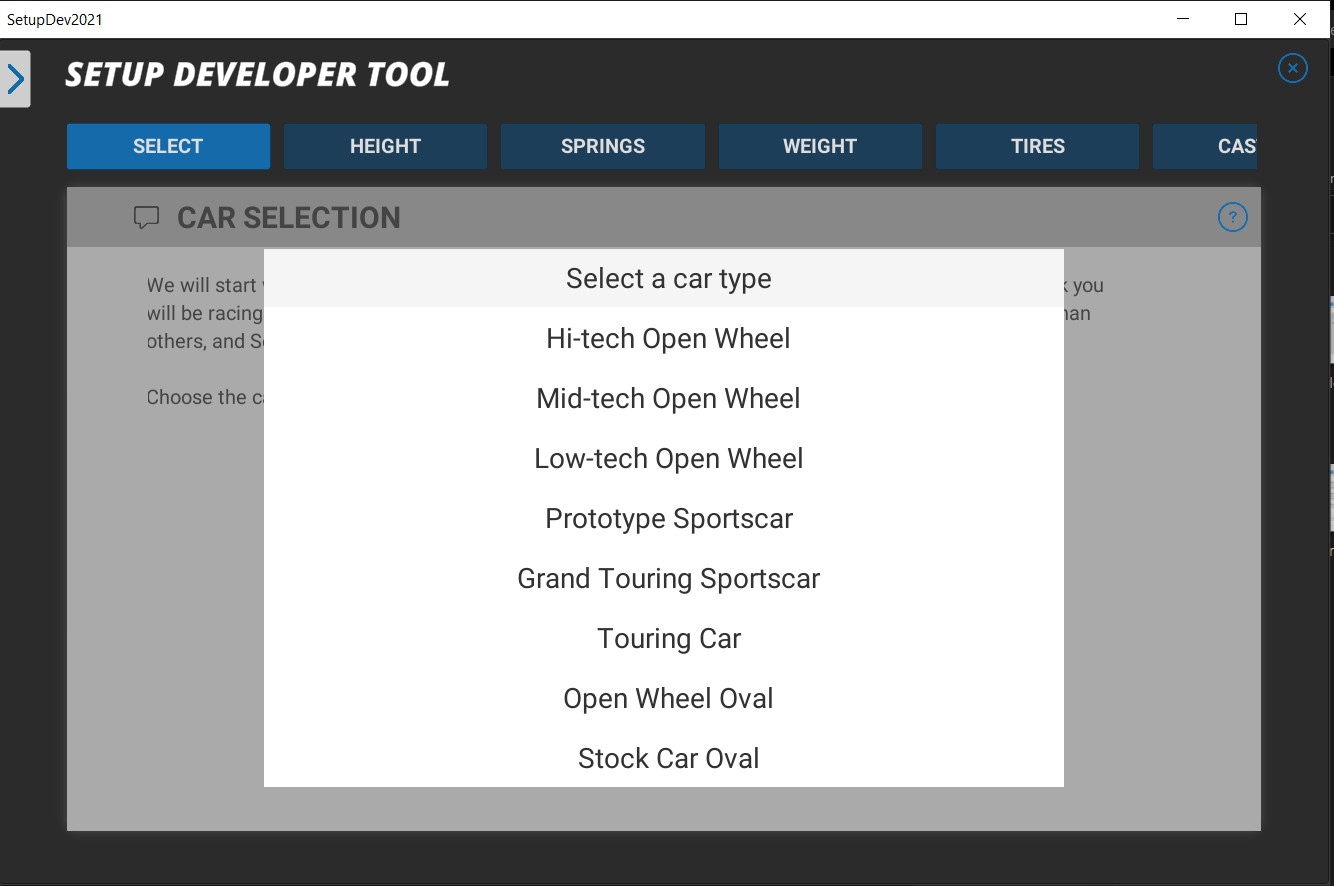Screen dimensions: 1334x886
Task: Open the SPRINGS tab
Action: click(x=602, y=146)
